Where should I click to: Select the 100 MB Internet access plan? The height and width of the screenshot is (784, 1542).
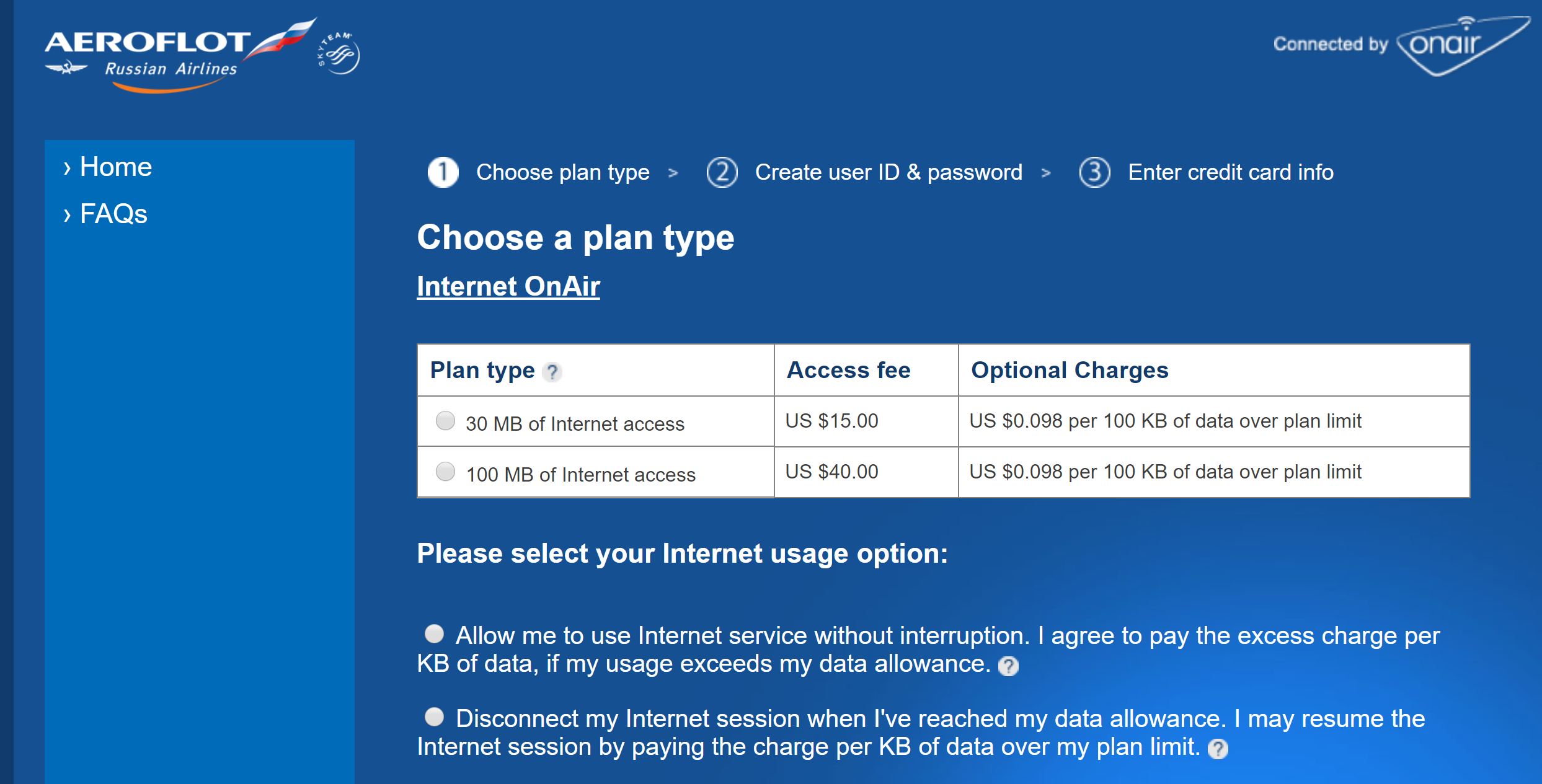(x=445, y=472)
